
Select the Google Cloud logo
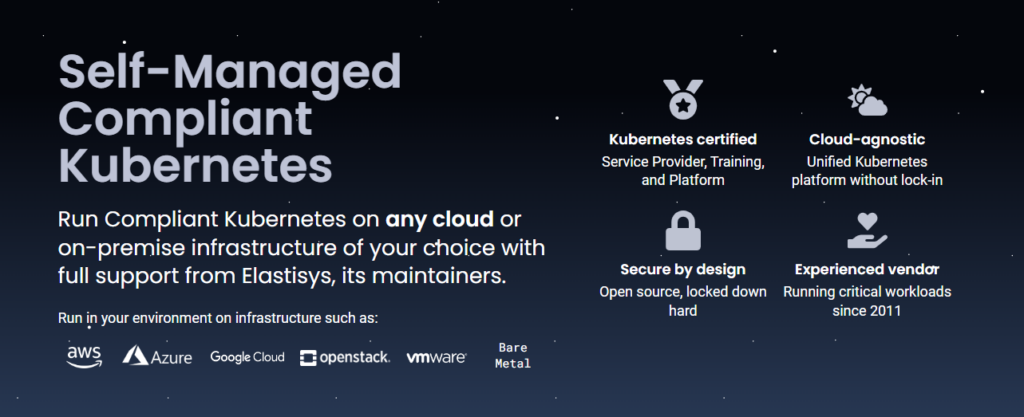[247, 357]
